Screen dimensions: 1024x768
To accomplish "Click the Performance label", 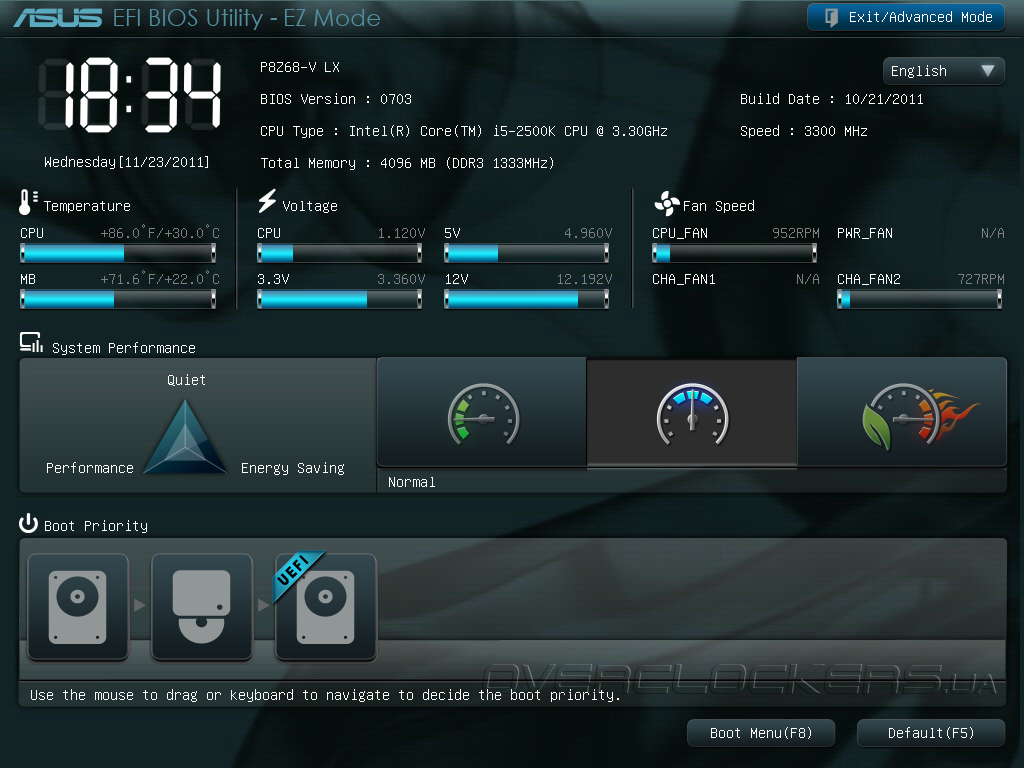I will point(89,468).
